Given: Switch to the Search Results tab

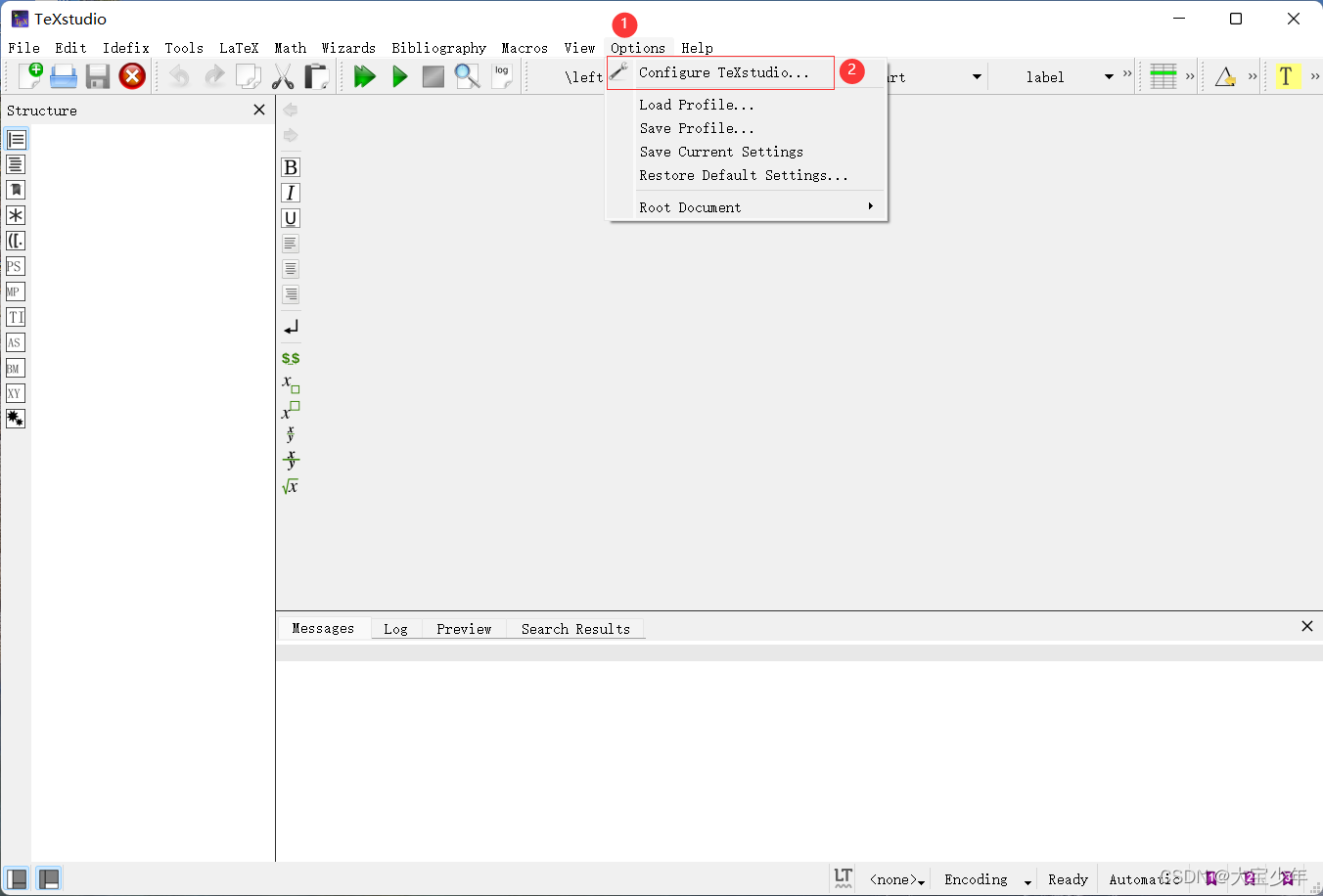Looking at the screenshot, I should click(x=575, y=628).
